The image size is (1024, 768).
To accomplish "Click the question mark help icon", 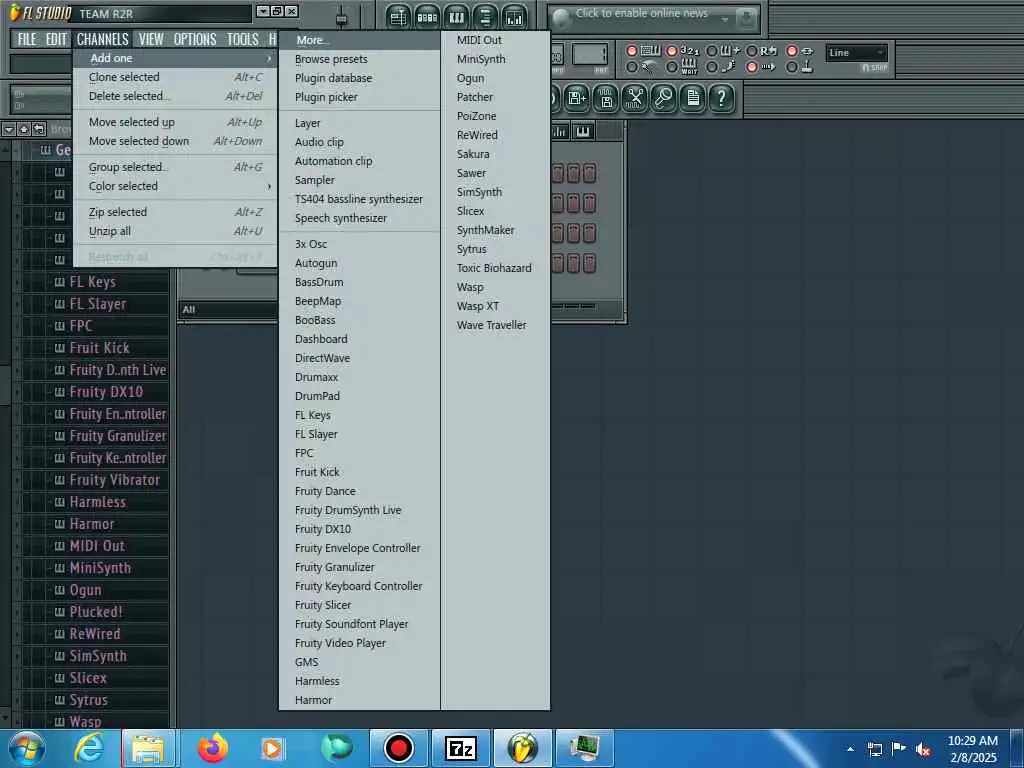I will point(722,99).
